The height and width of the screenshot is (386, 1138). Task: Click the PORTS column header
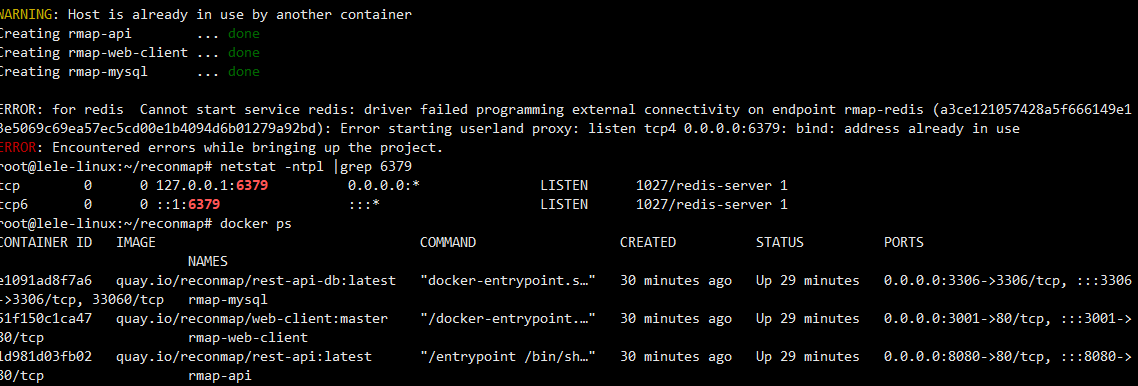pos(904,243)
